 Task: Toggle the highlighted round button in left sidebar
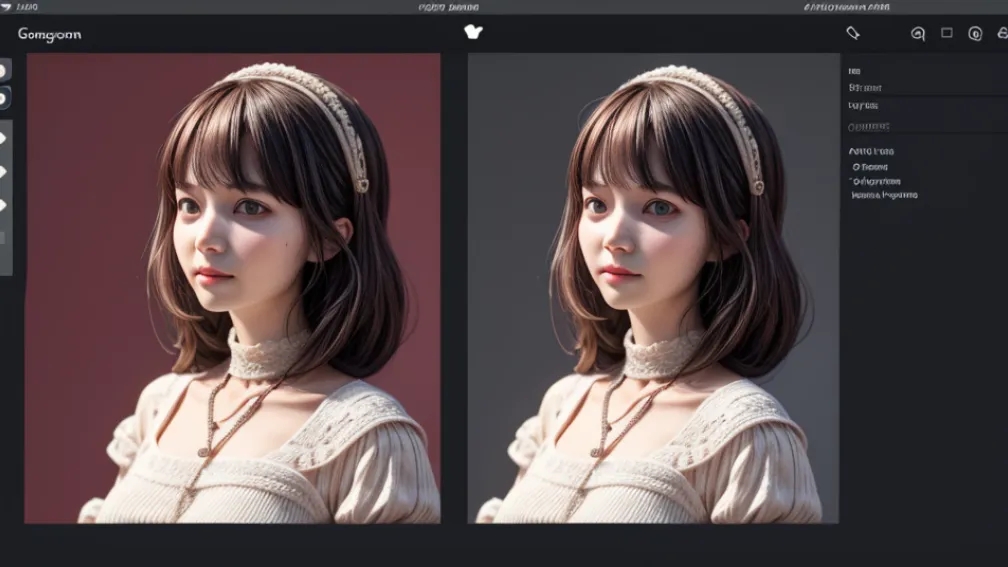pos(3,98)
